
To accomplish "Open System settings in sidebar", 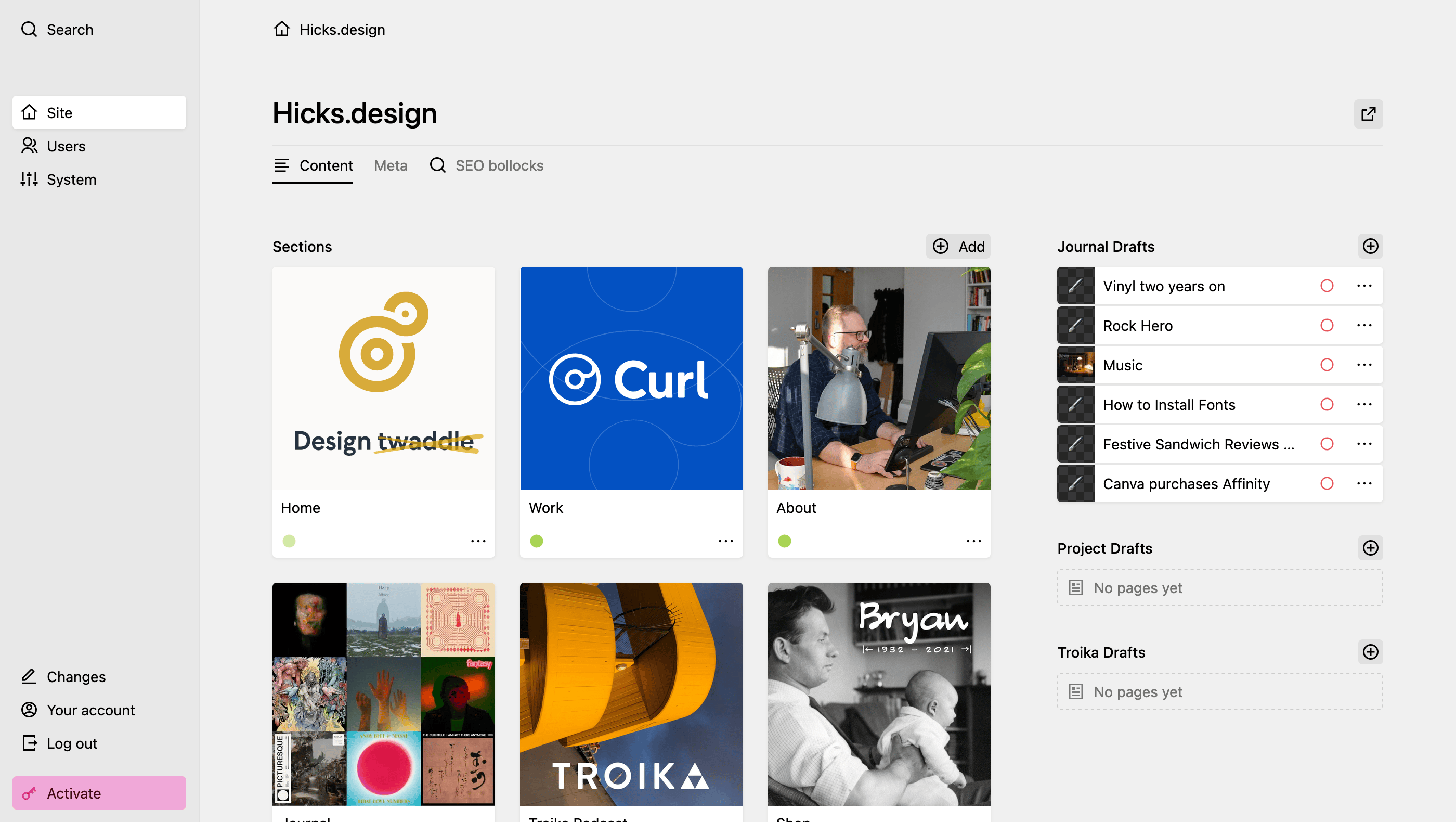I will 99,179.
